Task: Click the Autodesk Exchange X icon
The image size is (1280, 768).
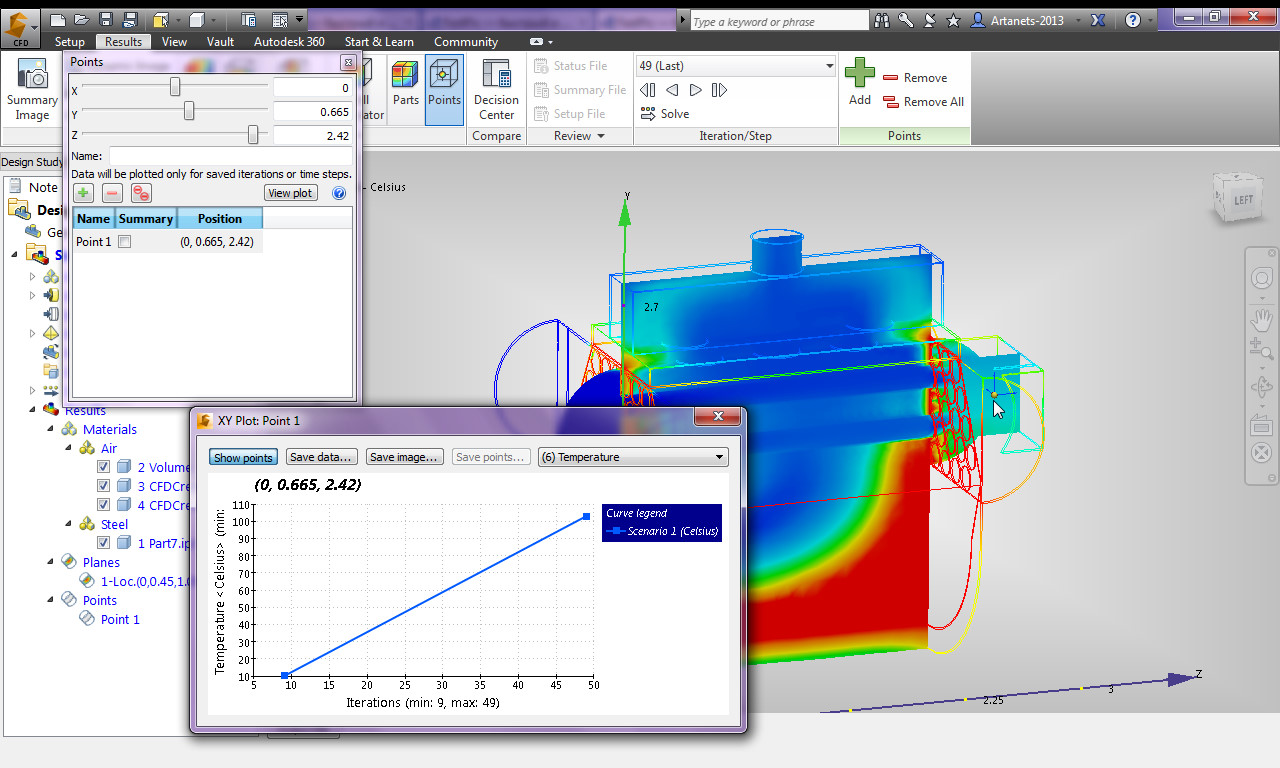Action: pyautogui.click(x=1097, y=20)
